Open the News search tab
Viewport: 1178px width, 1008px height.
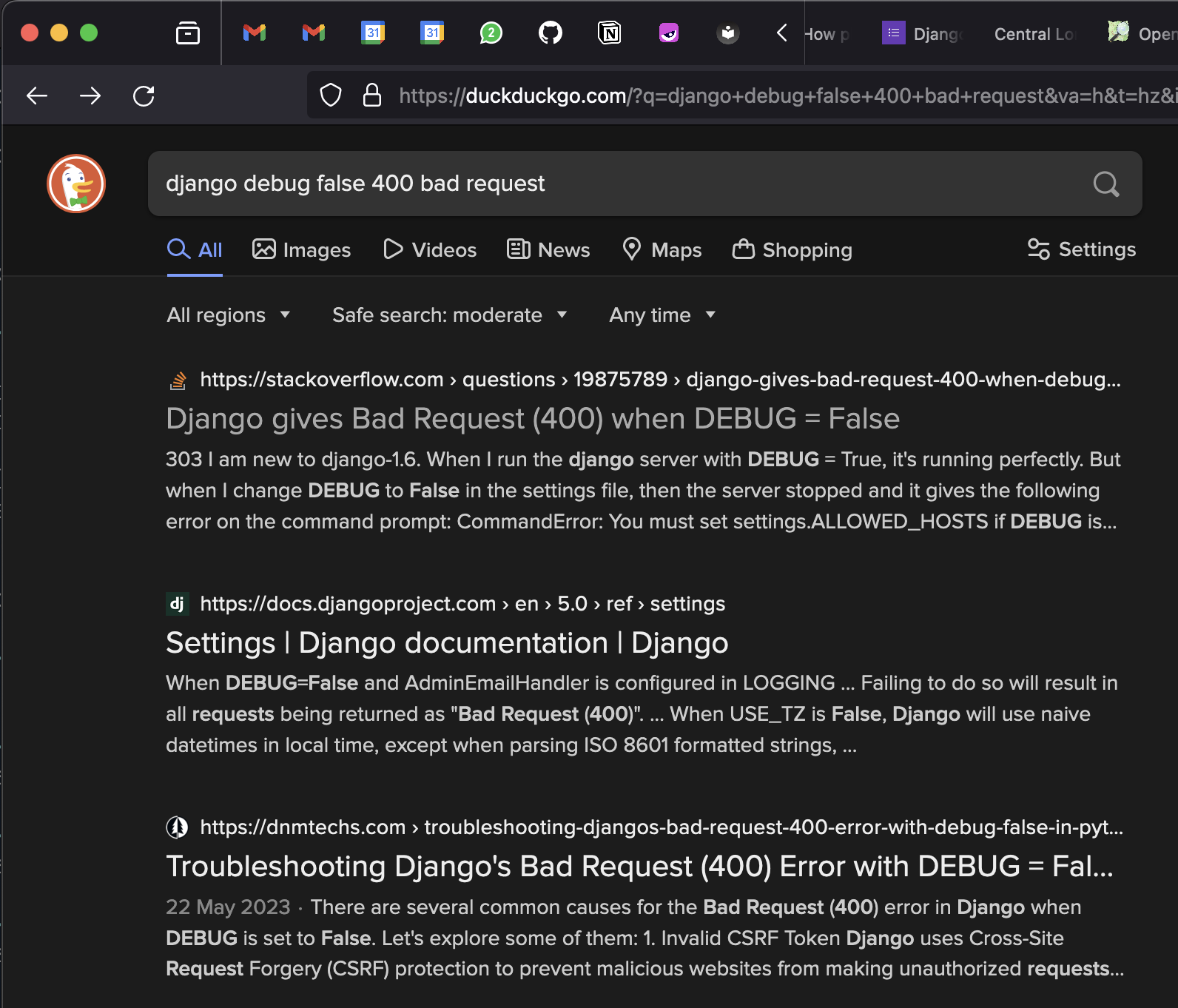[x=548, y=250]
